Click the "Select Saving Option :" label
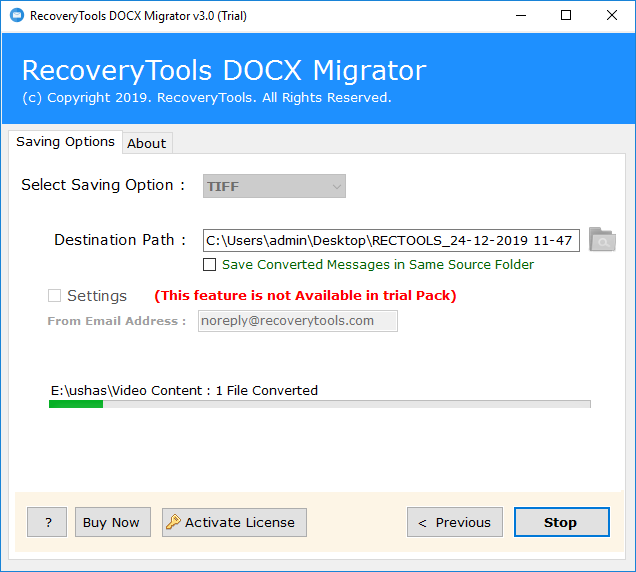 [103, 185]
